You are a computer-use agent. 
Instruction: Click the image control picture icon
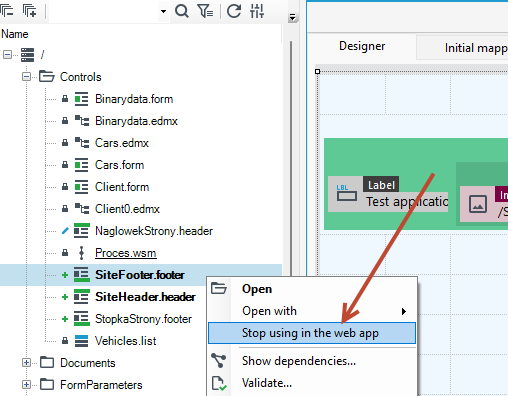click(478, 204)
